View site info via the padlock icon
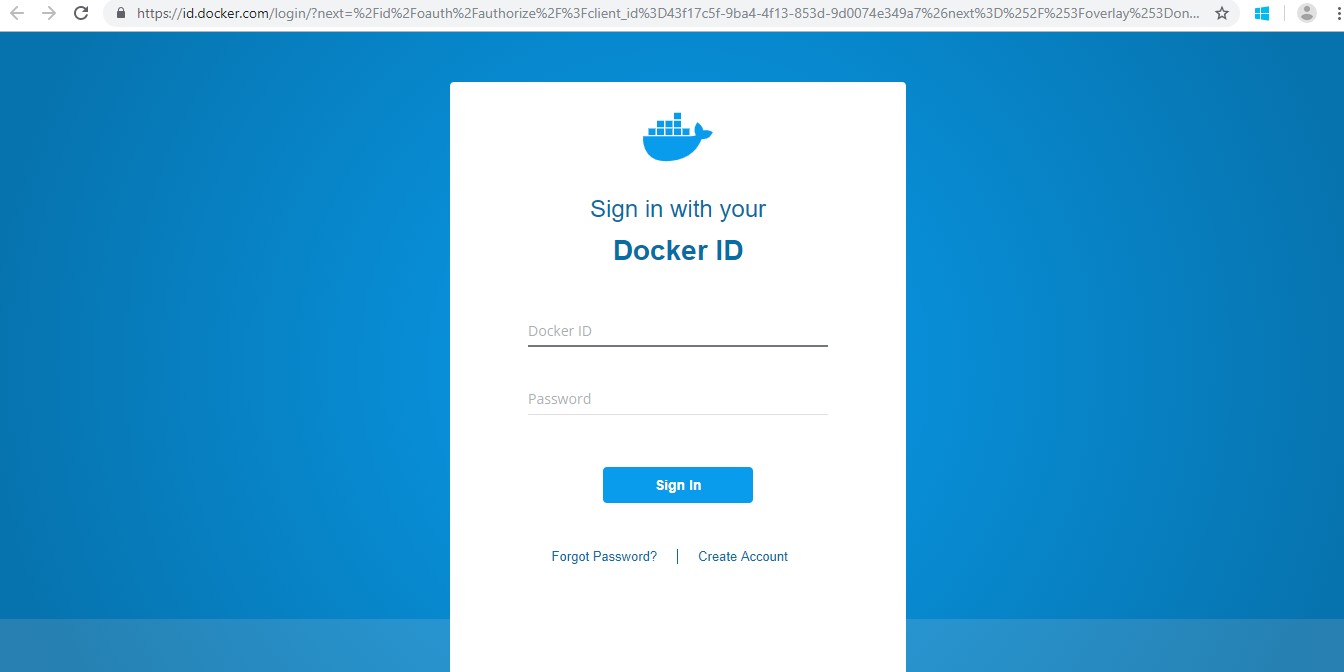Viewport: 1344px width, 672px height. click(121, 13)
